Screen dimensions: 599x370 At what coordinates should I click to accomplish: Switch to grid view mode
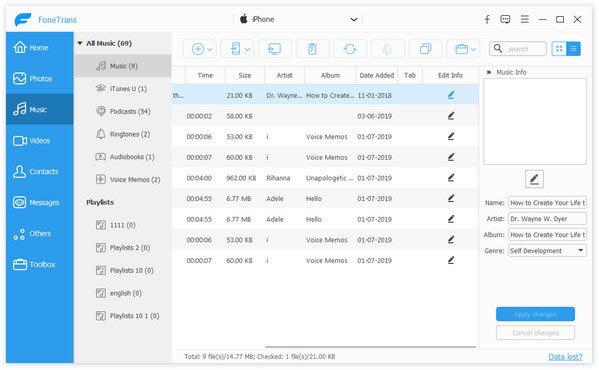559,49
